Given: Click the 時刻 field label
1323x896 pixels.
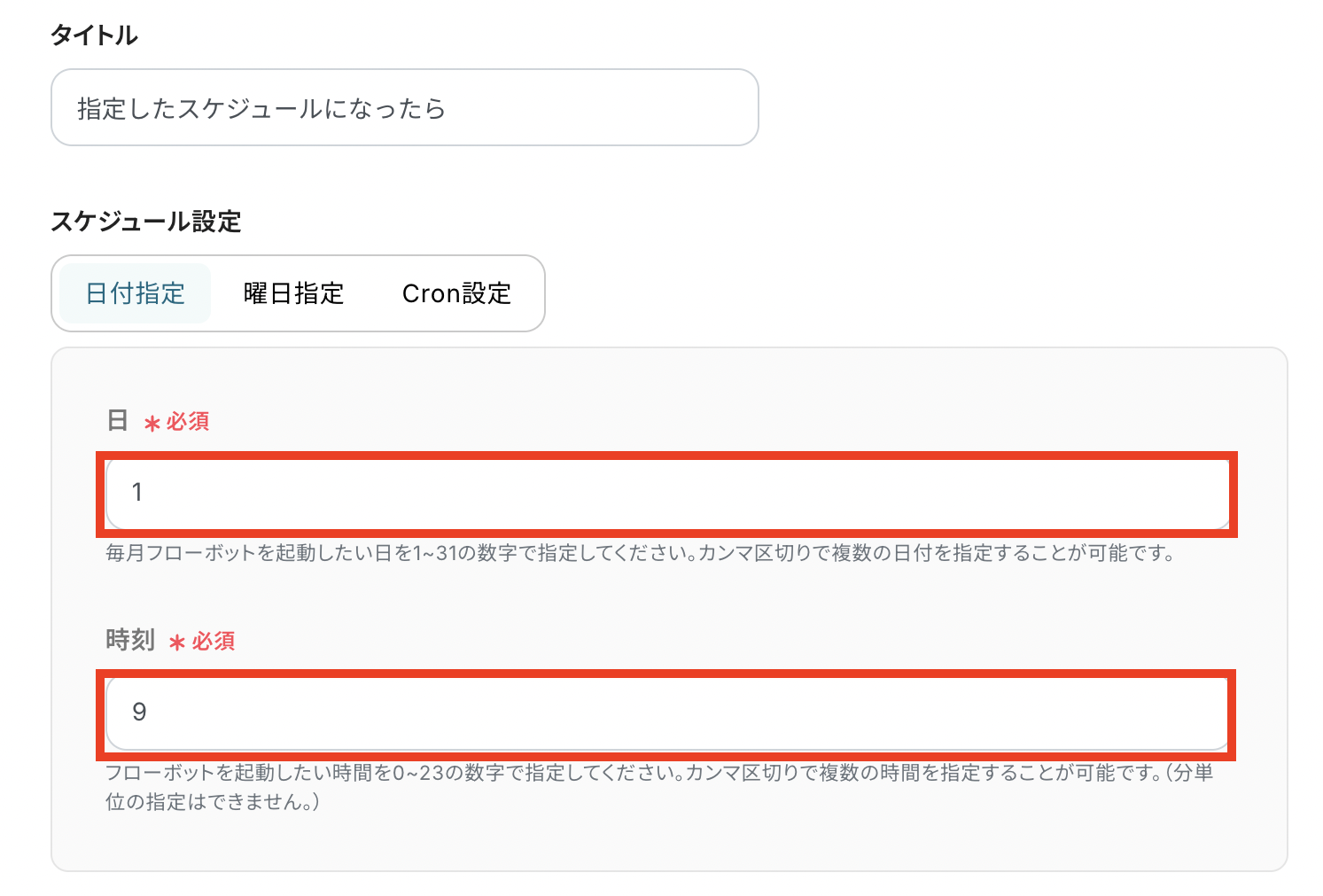Looking at the screenshot, I should [x=130, y=640].
